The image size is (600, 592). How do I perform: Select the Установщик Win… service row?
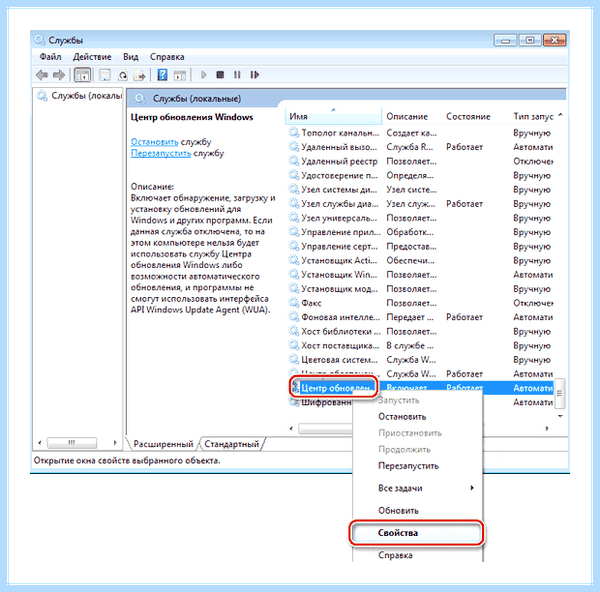pyautogui.click(x=421, y=274)
